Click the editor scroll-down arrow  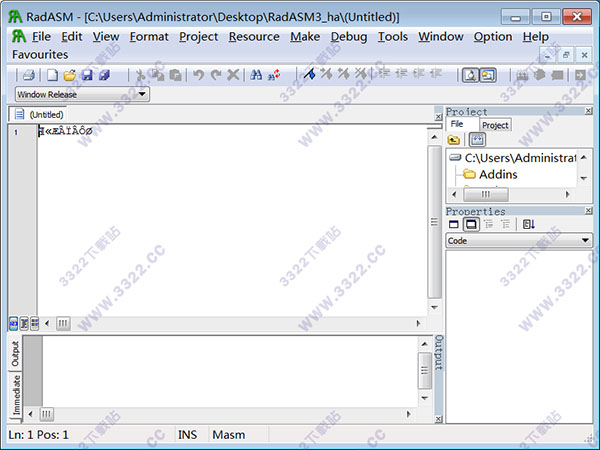[434, 307]
